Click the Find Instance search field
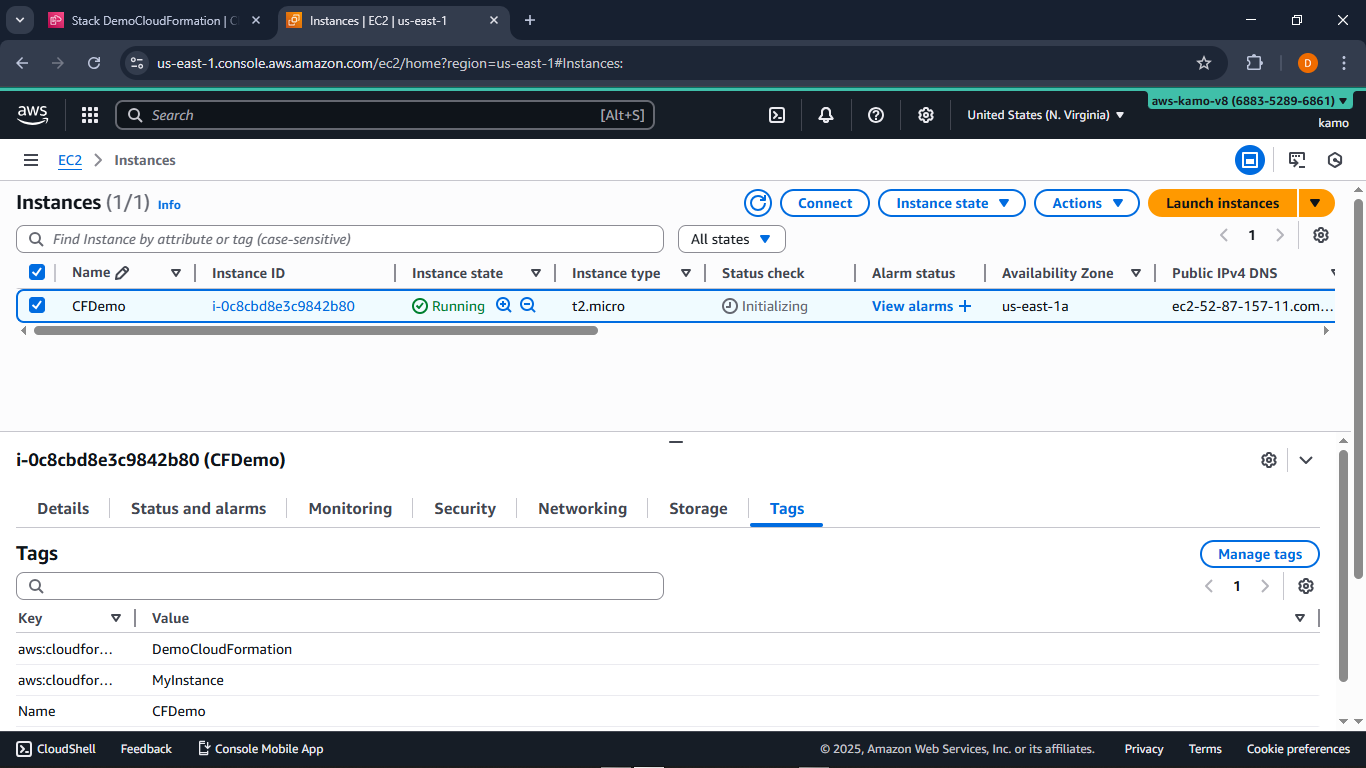The width and height of the screenshot is (1366, 768). point(340,239)
